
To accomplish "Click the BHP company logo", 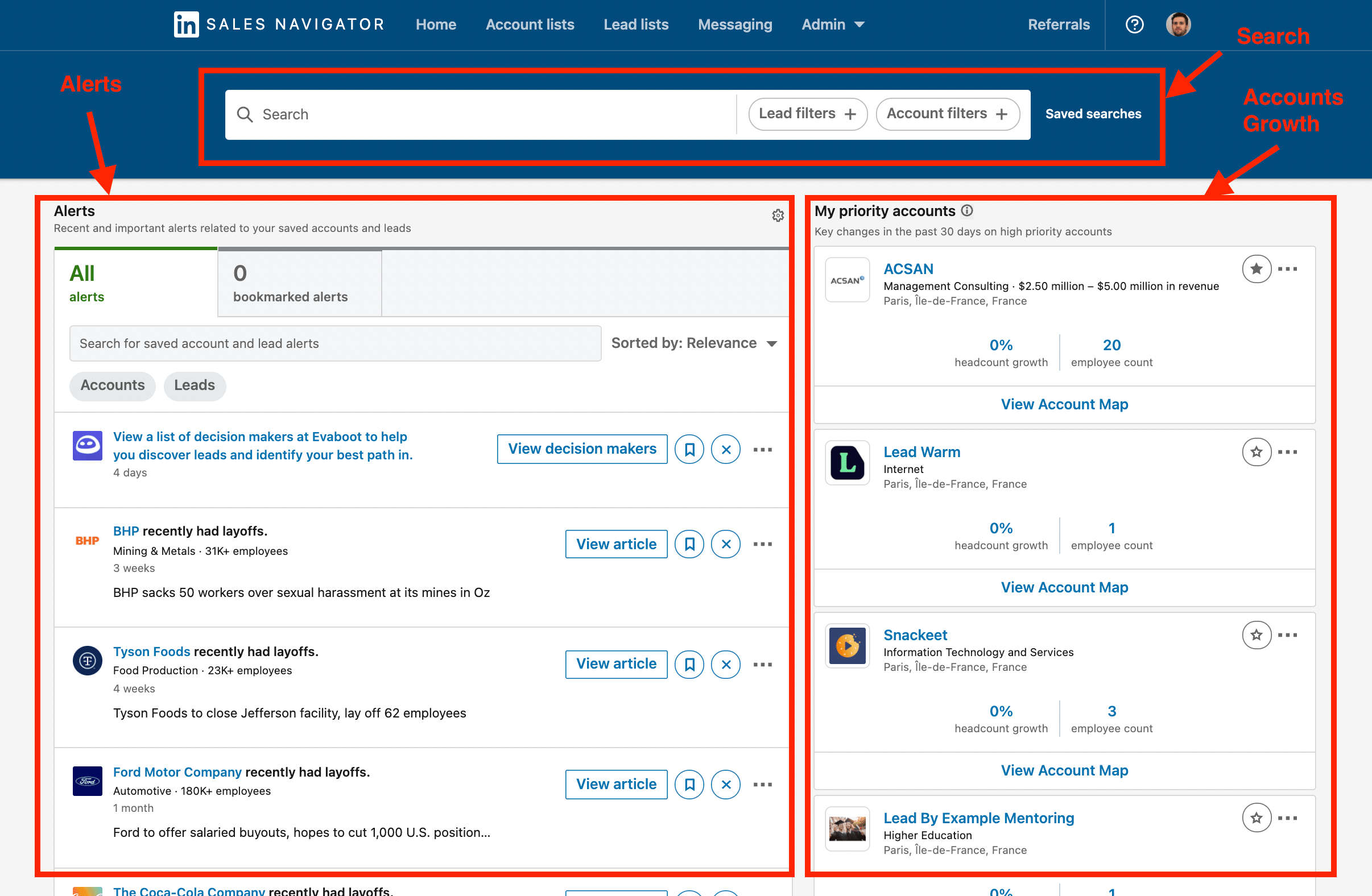I will pos(87,541).
